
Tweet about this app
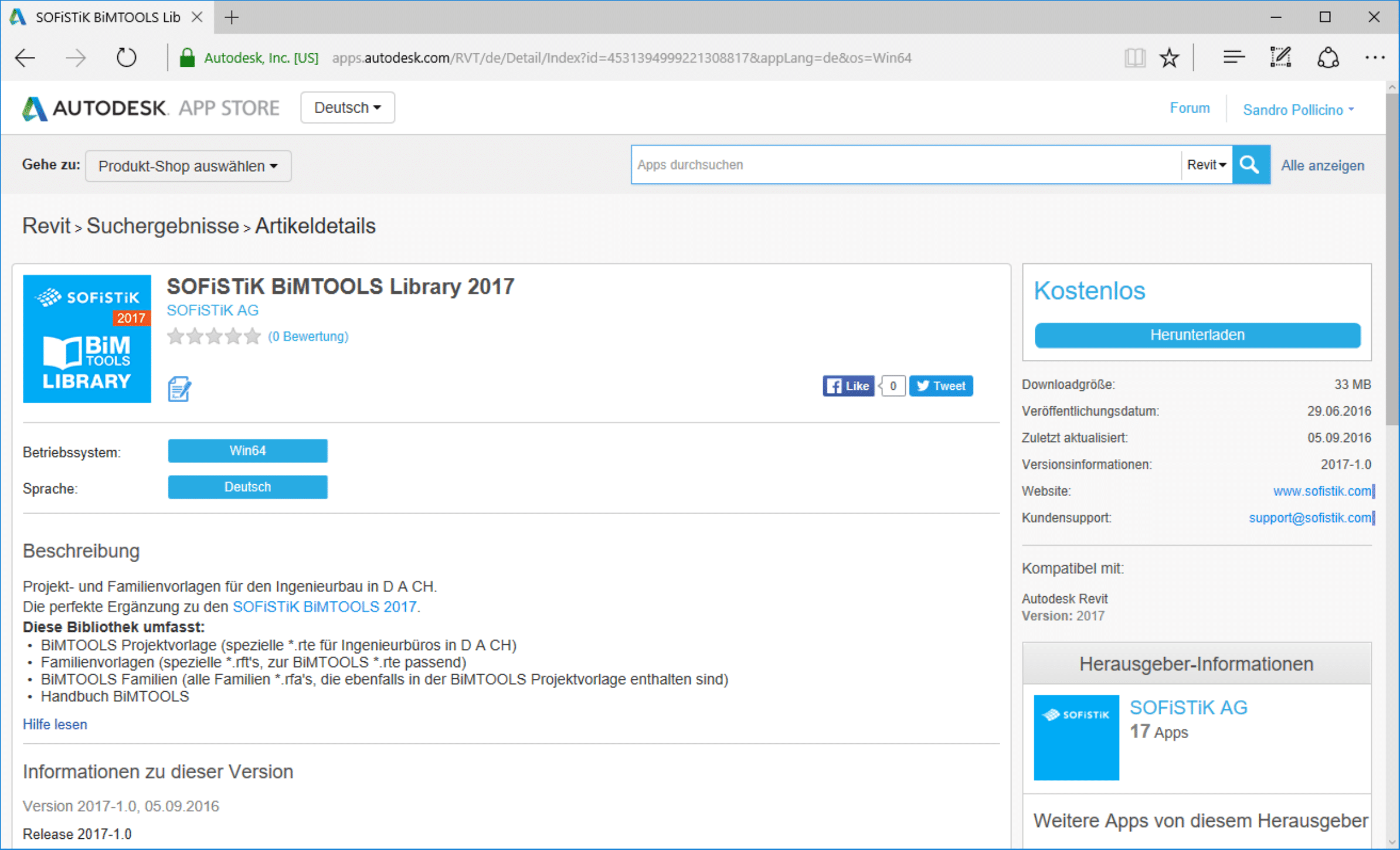tap(940, 386)
